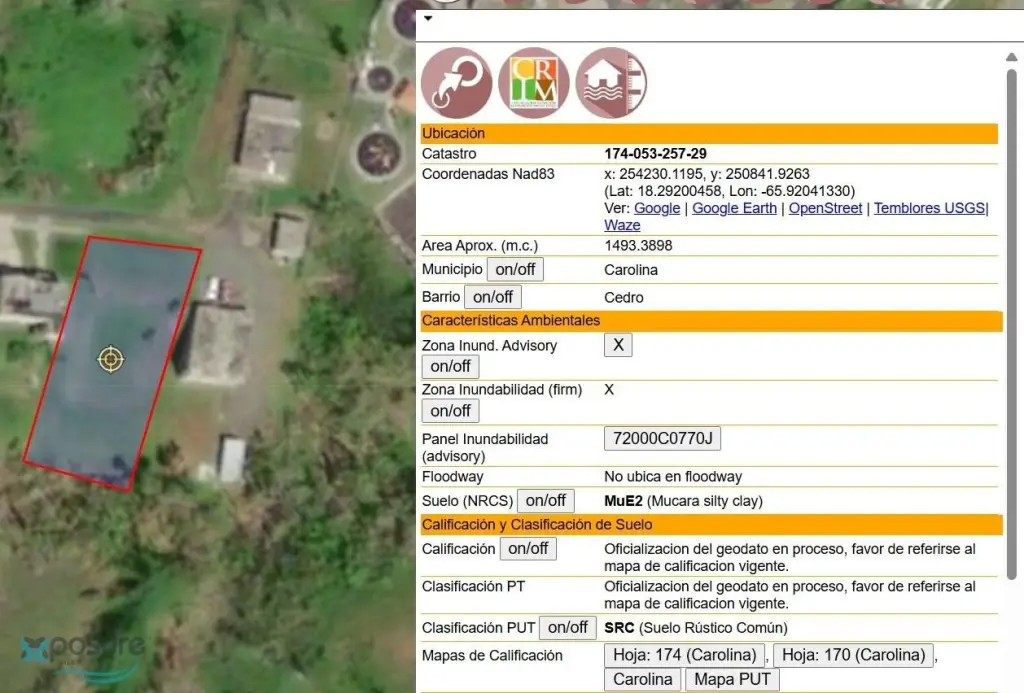This screenshot has height=693, width=1024.
Task: Toggle Clasificación PUT on/off
Action: pos(567,628)
